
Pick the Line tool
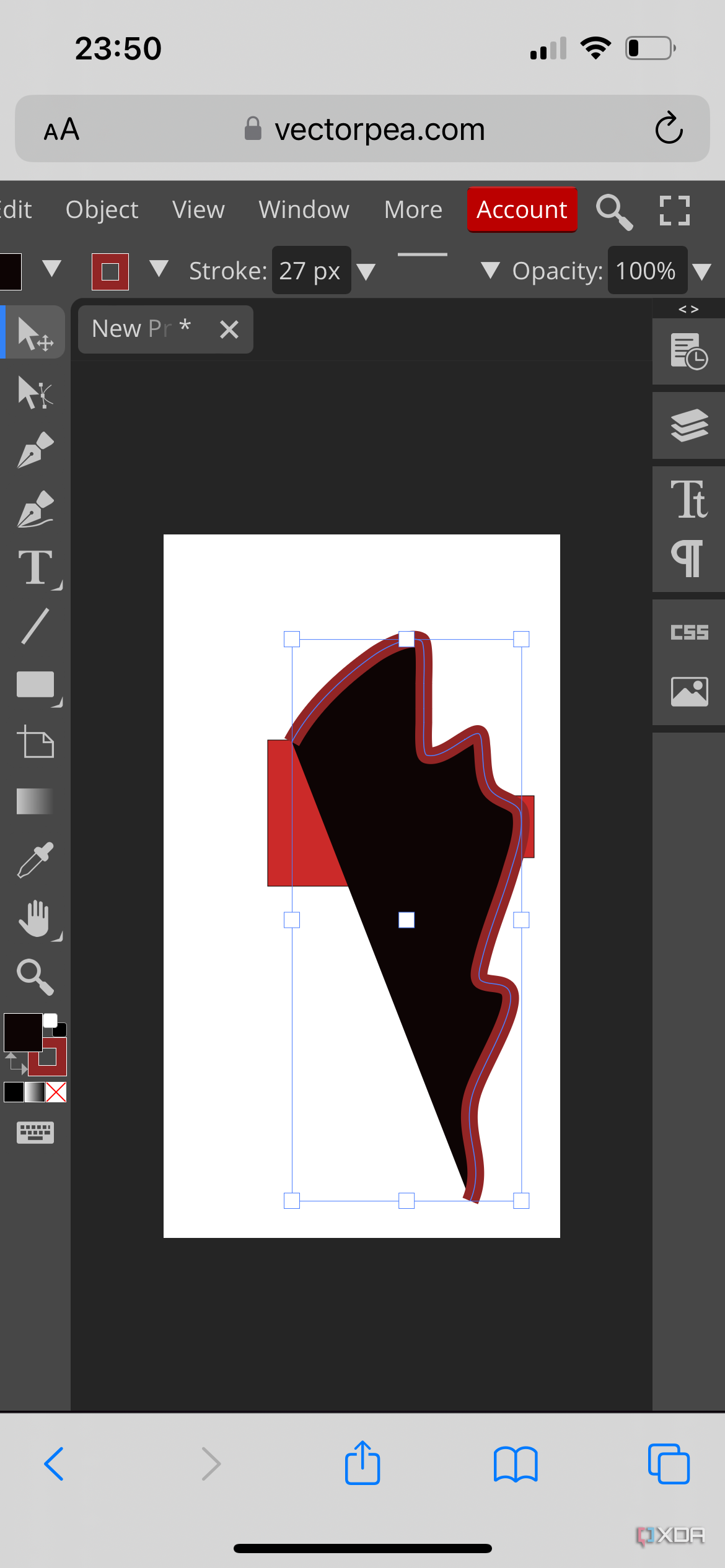pos(35,626)
